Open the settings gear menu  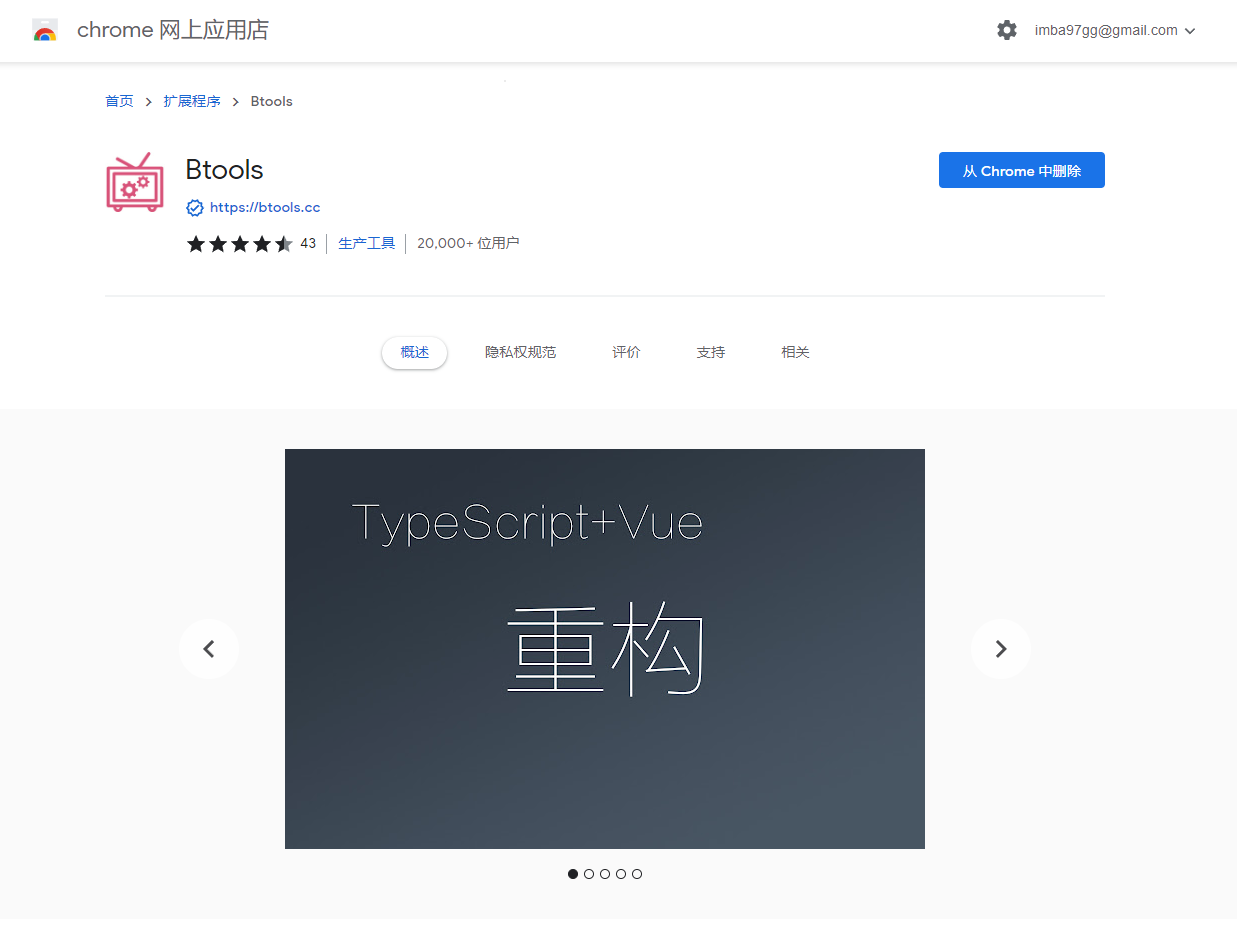(x=1006, y=30)
